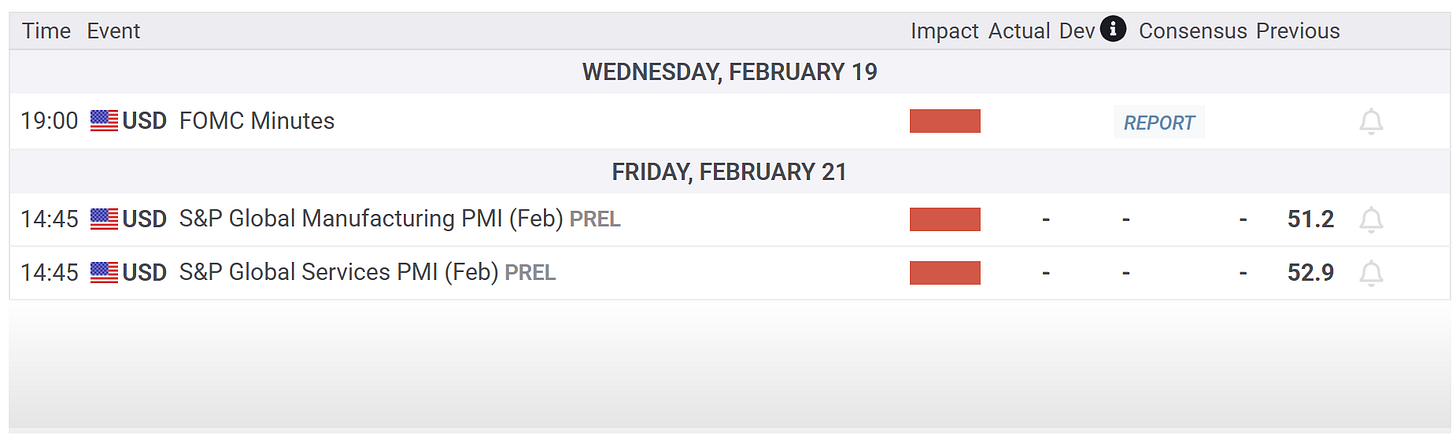Click previous value 51.2 on Manufacturing PMI

tap(1311, 219)
